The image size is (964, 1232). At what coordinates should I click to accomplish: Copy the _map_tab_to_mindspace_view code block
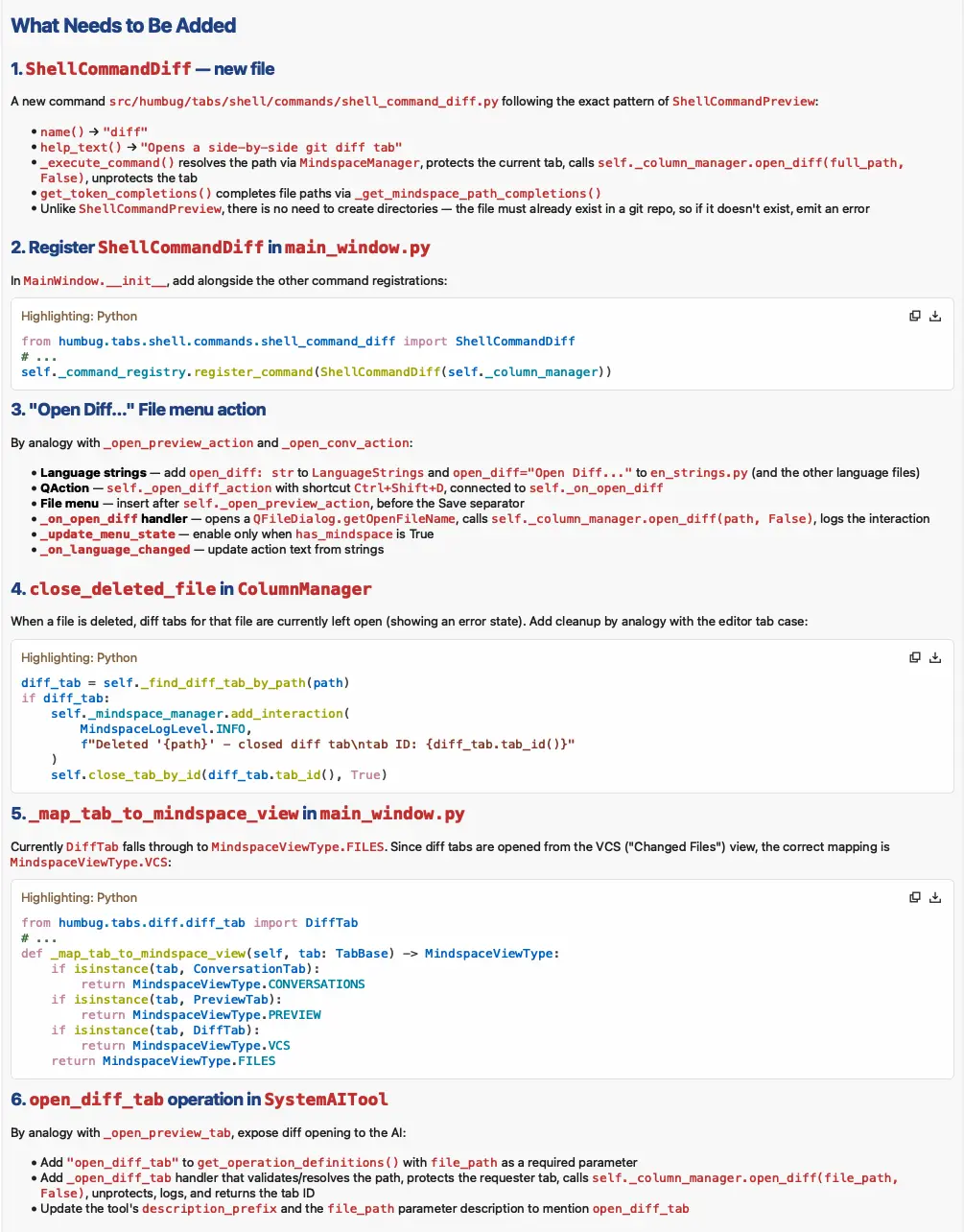[x=914, y=896]
